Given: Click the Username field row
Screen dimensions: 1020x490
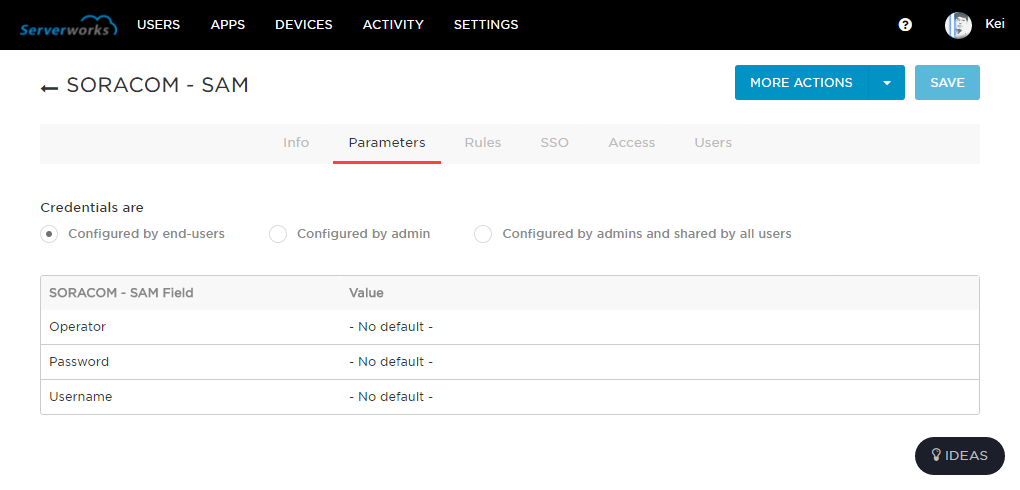Looking at the screenshot, I should (x=510, y=397).
